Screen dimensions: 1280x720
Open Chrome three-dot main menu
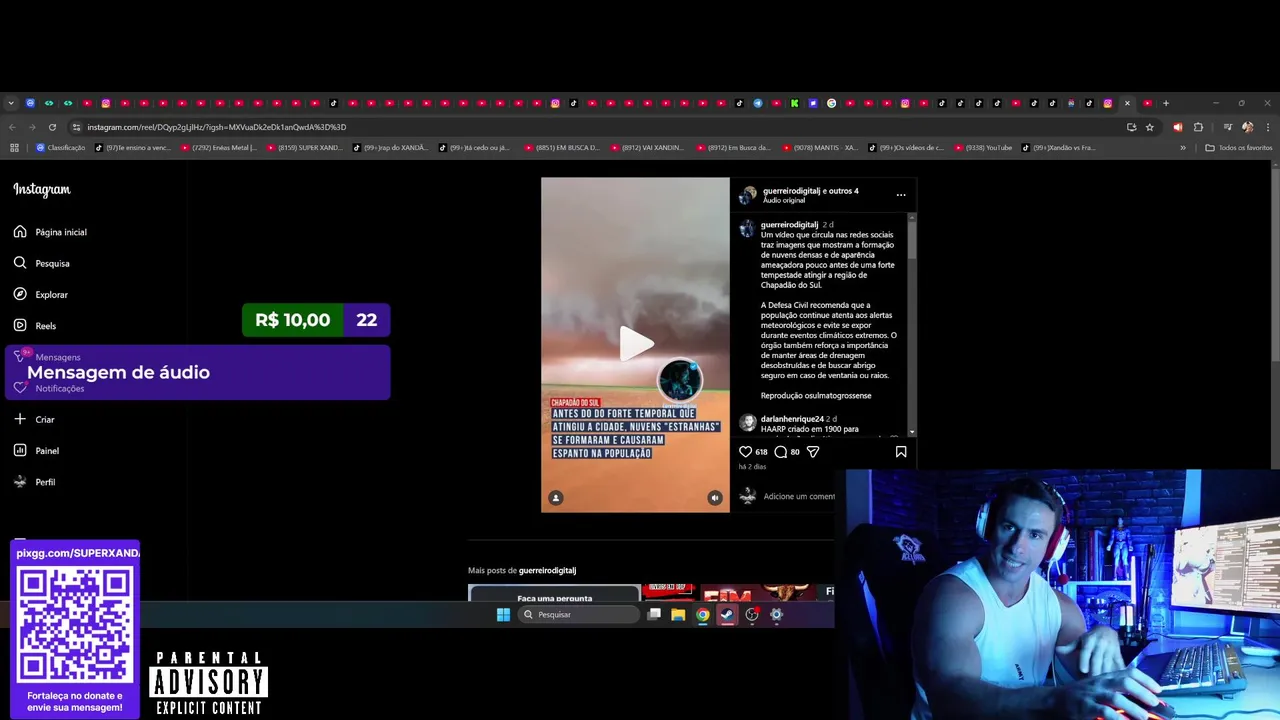coord(1266,127)
